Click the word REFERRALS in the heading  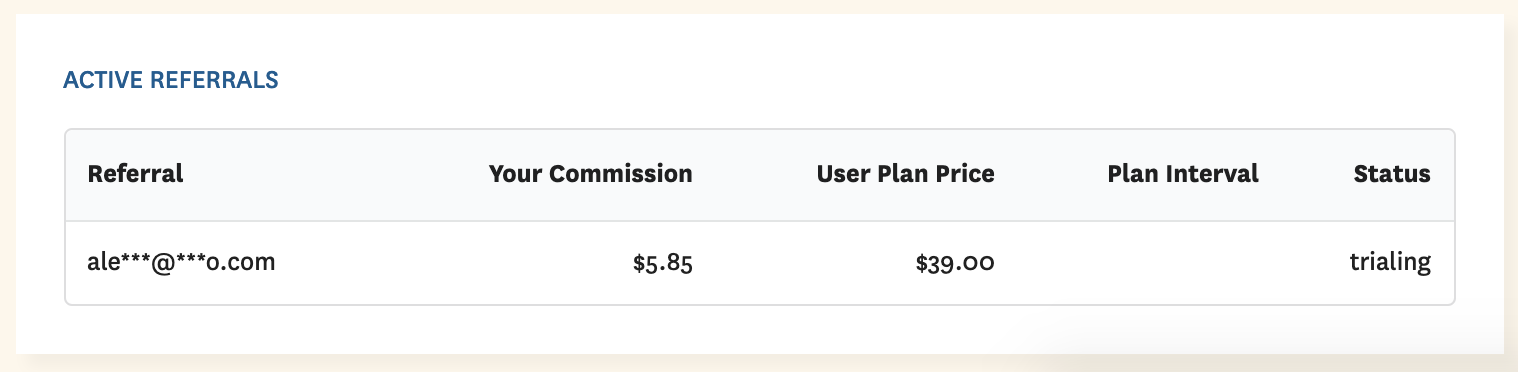click(x=214, y=81)
